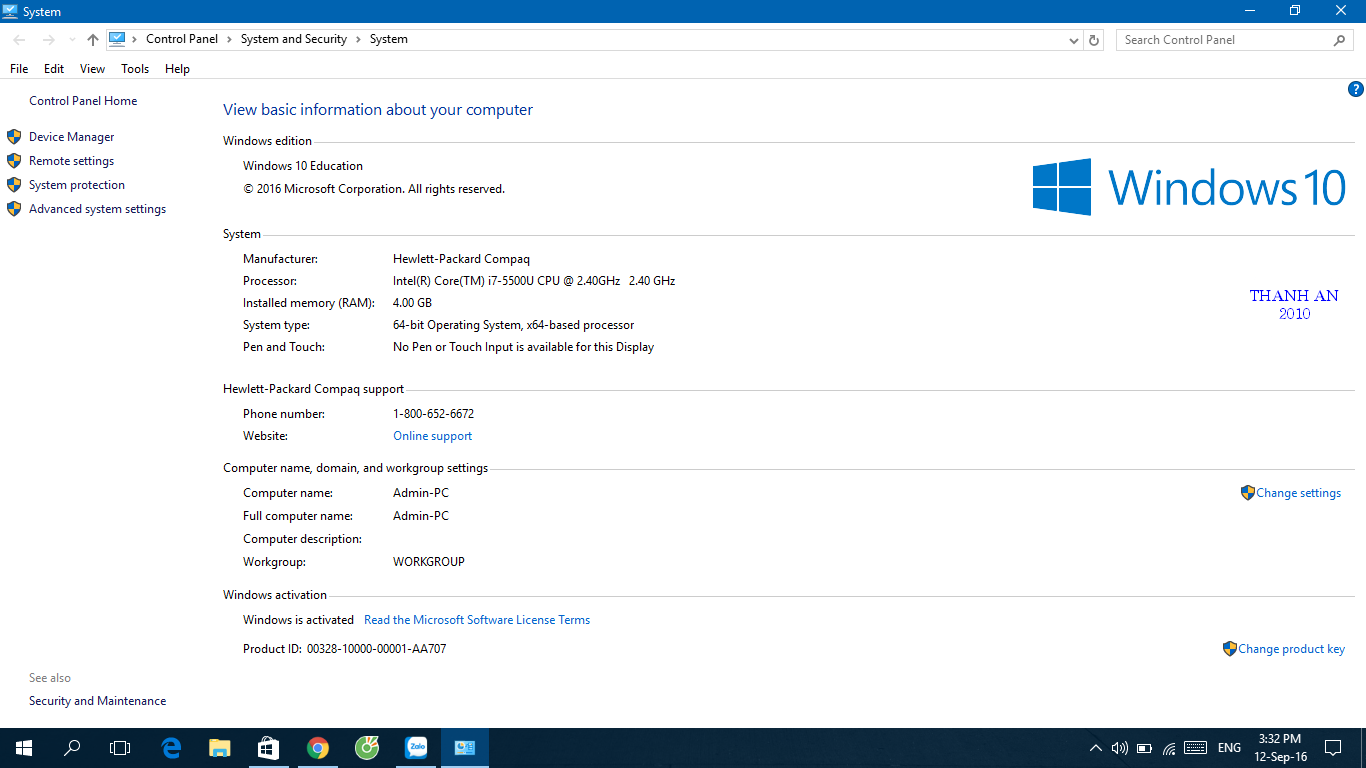Open the touch keyboard tray icon
Image resolution: width=1366 pixels, height=768 pixels.
tap(1194, 748)
